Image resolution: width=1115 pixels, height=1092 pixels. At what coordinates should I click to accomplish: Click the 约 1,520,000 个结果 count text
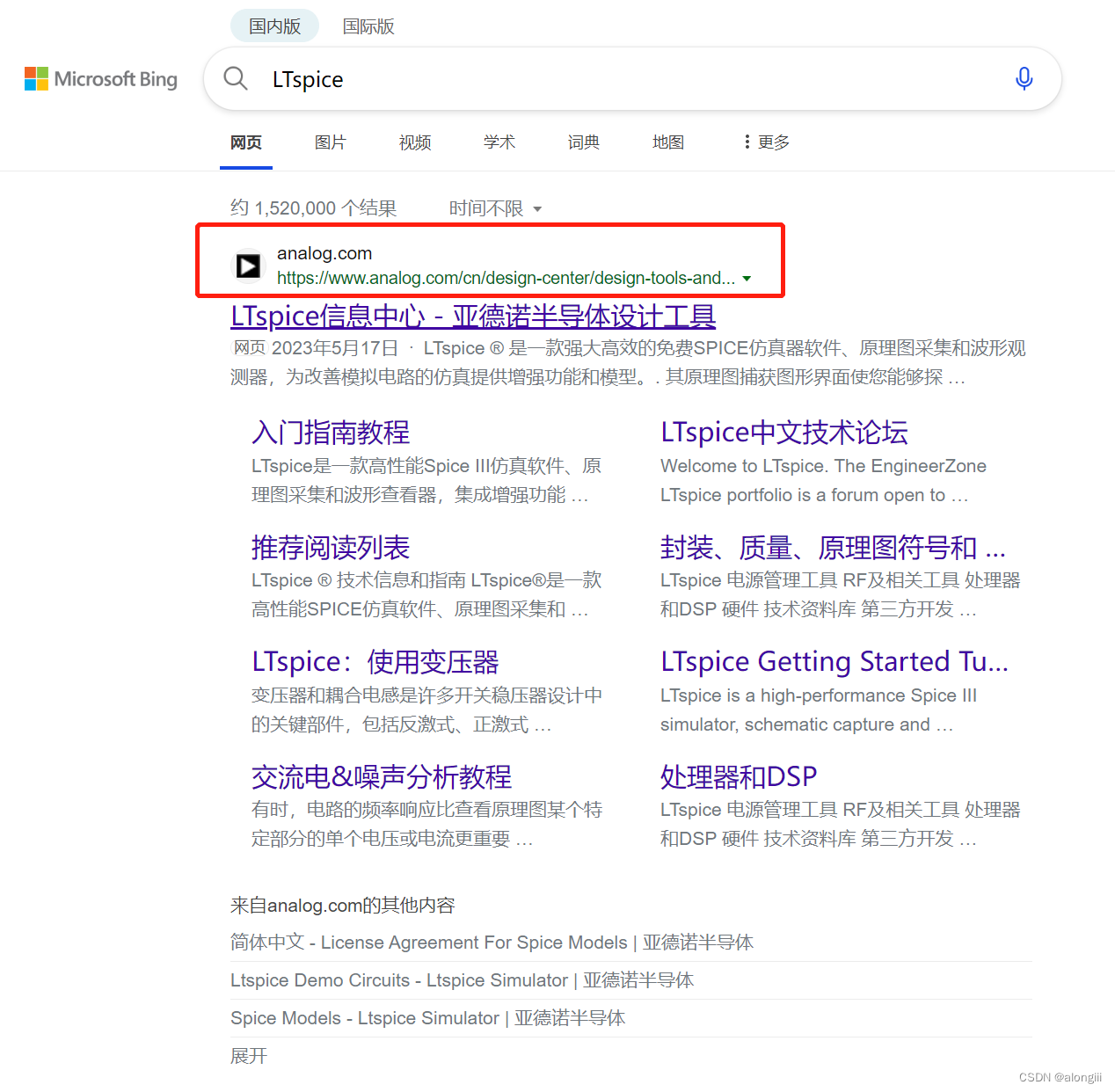[x=313, y=208]
